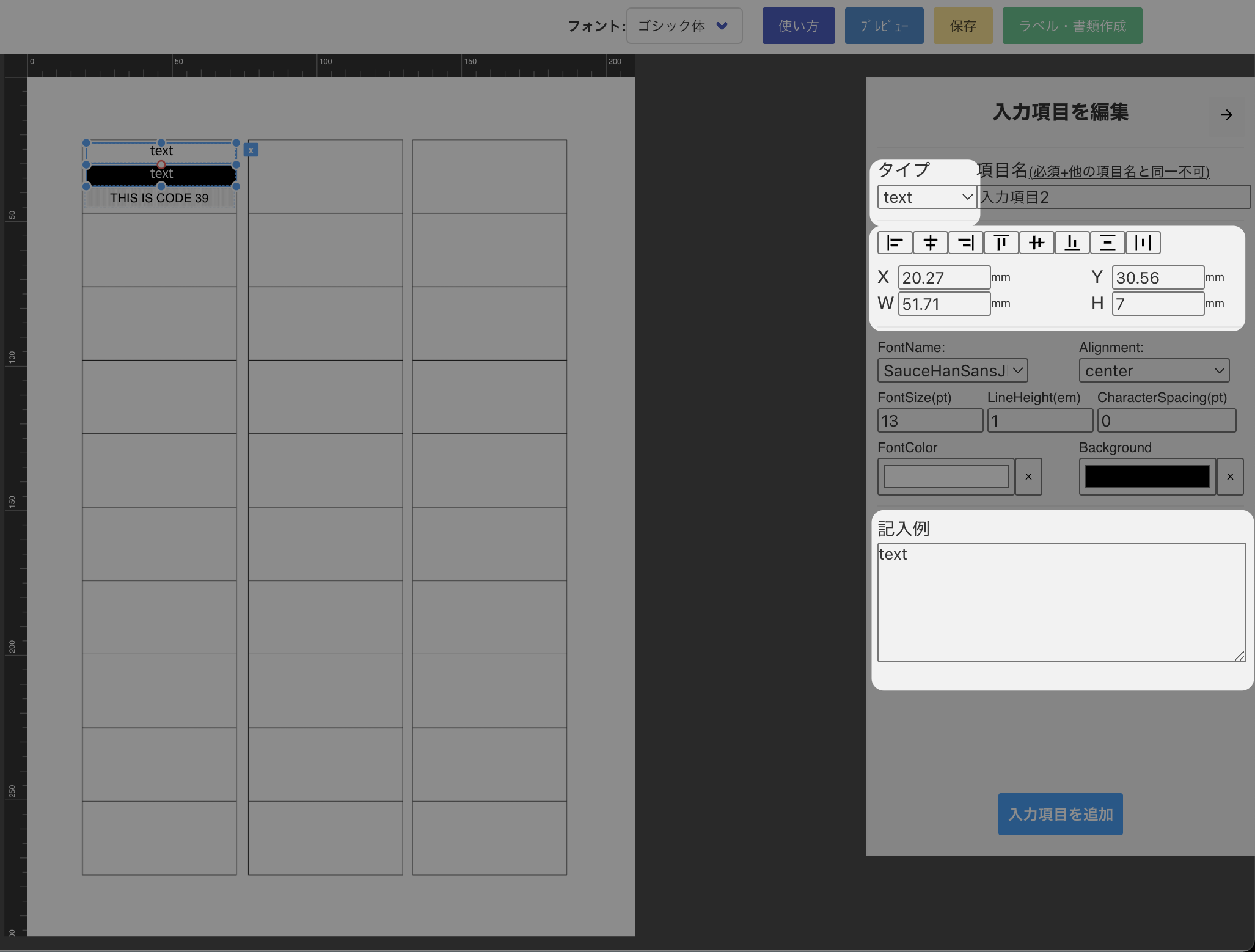The image size is (1255, 952).
Task: Open the フォント ゴシック体 dropdown
Action: (x=684, y=26)
